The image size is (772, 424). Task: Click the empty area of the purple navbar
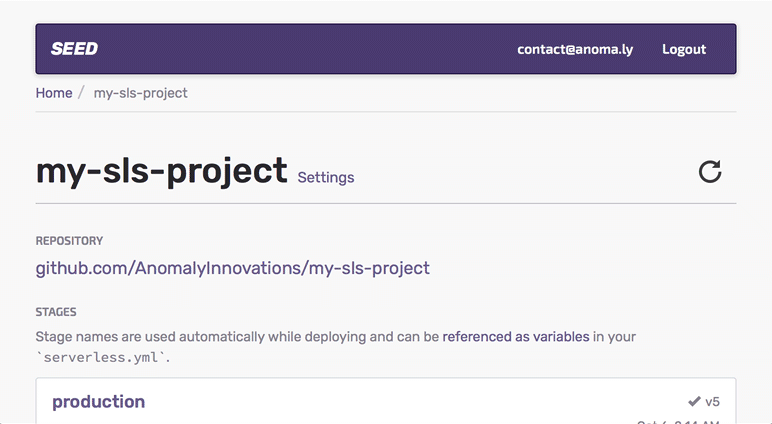300,49
